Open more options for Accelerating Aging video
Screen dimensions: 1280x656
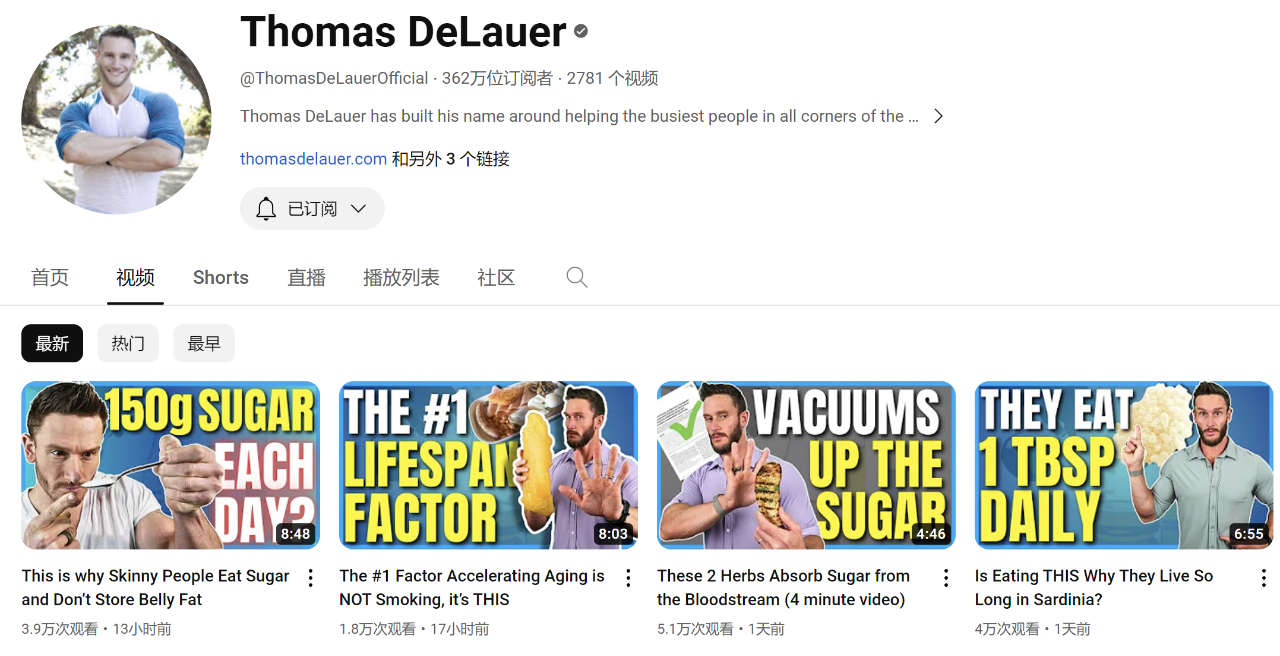628,578
